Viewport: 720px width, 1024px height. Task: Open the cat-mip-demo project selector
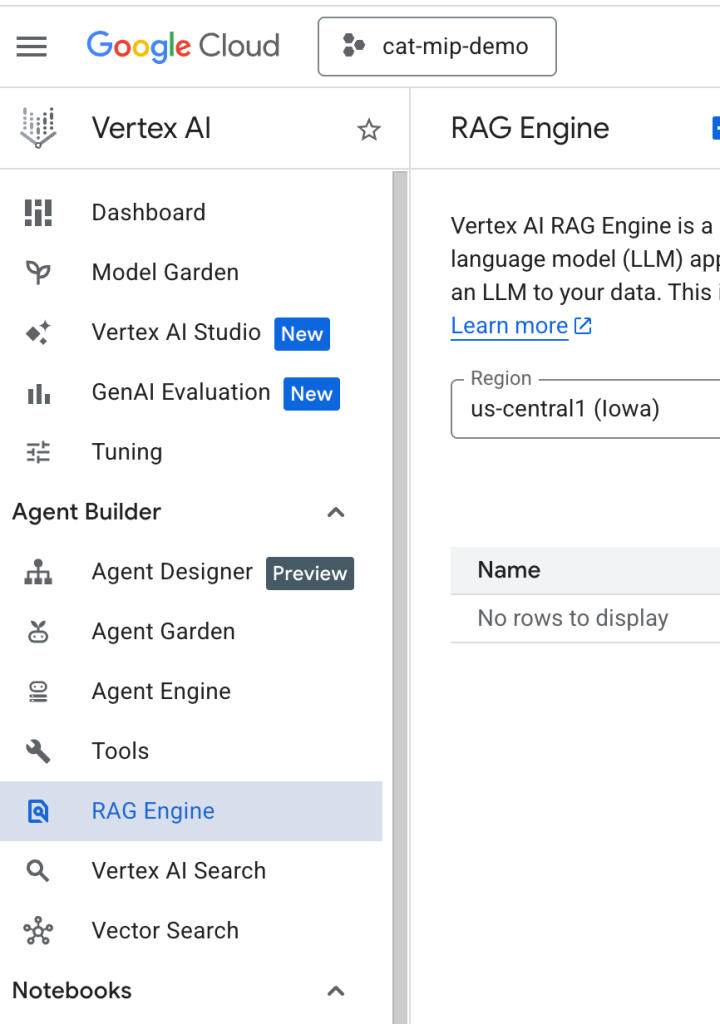(437, 46)
